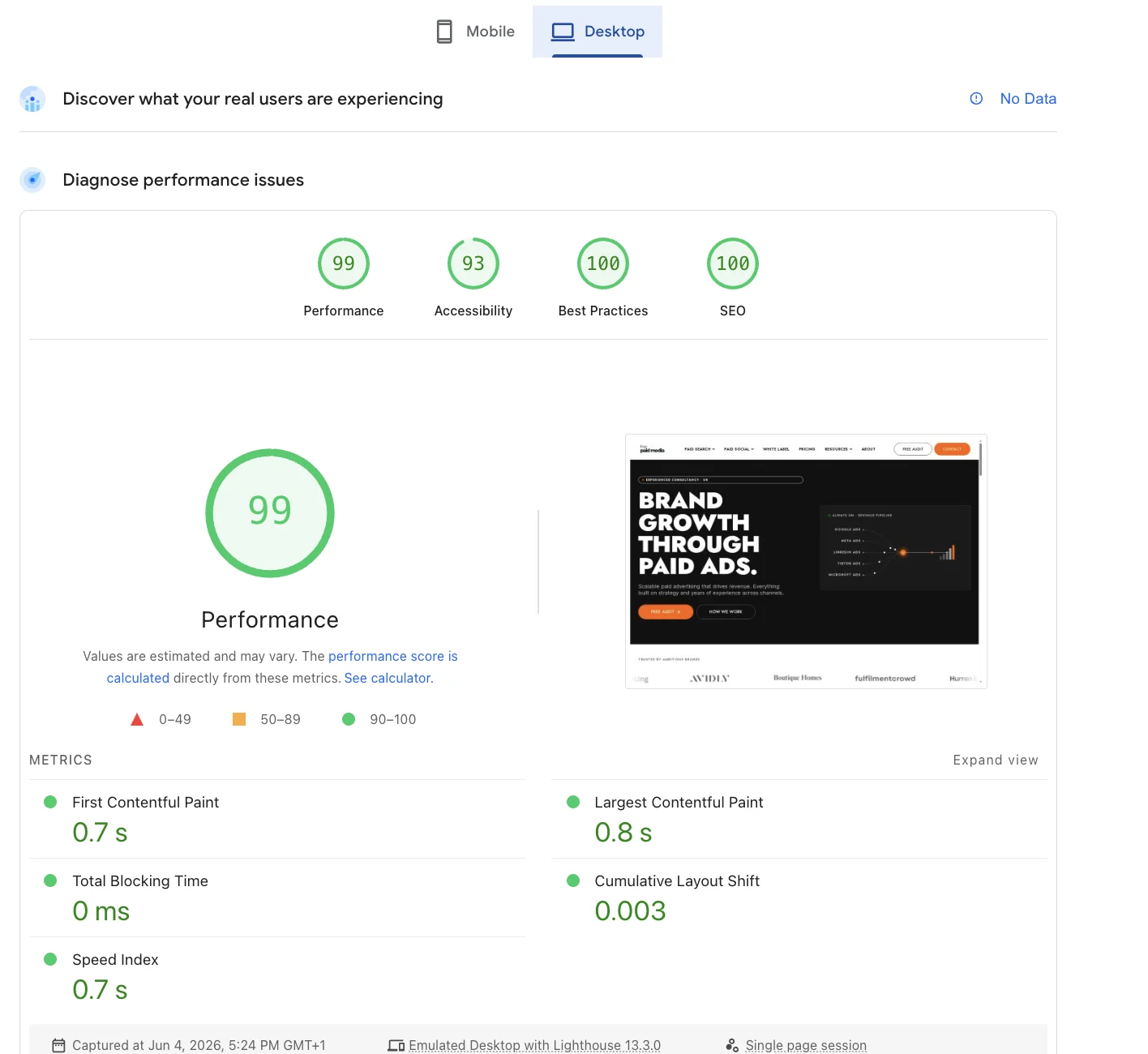Click the Captured at Jun 4, 2026 text
This screenshot has width=1148, height=1054.
pos(199,1045)
